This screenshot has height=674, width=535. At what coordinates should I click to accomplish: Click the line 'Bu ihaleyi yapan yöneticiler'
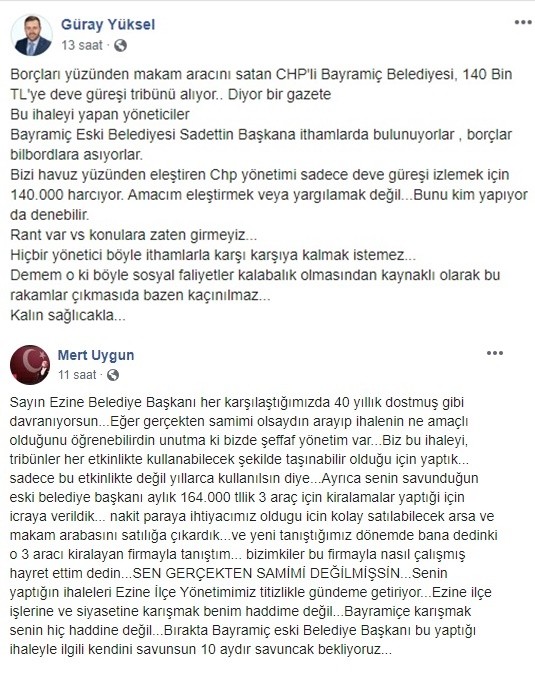(x=100, y=115)
